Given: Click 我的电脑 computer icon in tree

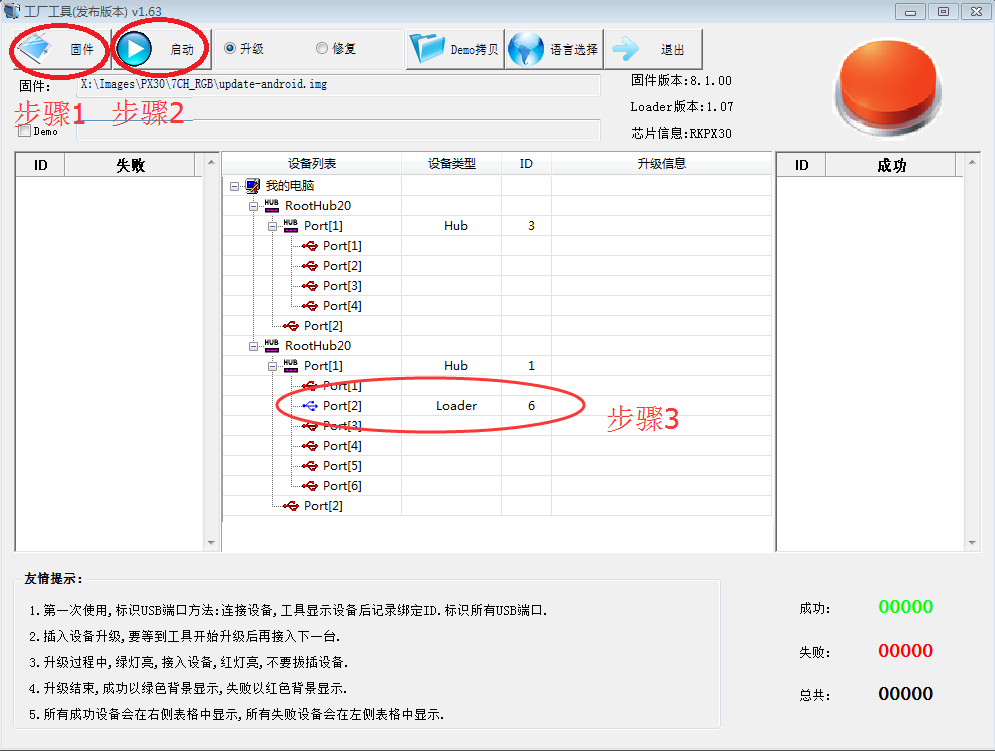Looking at the screenshot, I should [x=253, y=186].
